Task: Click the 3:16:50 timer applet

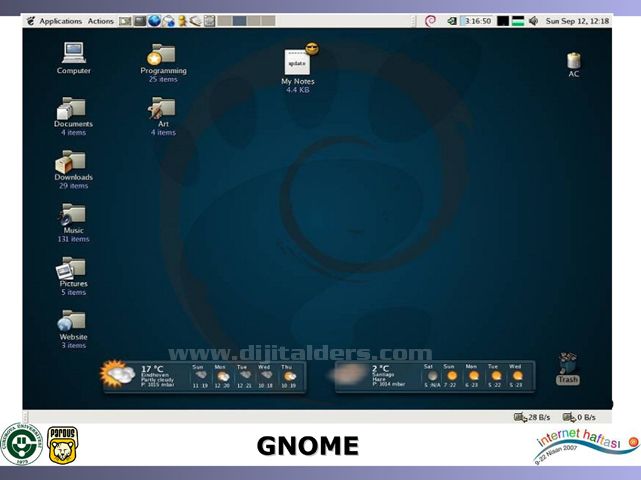Action: tap(475, 21)
